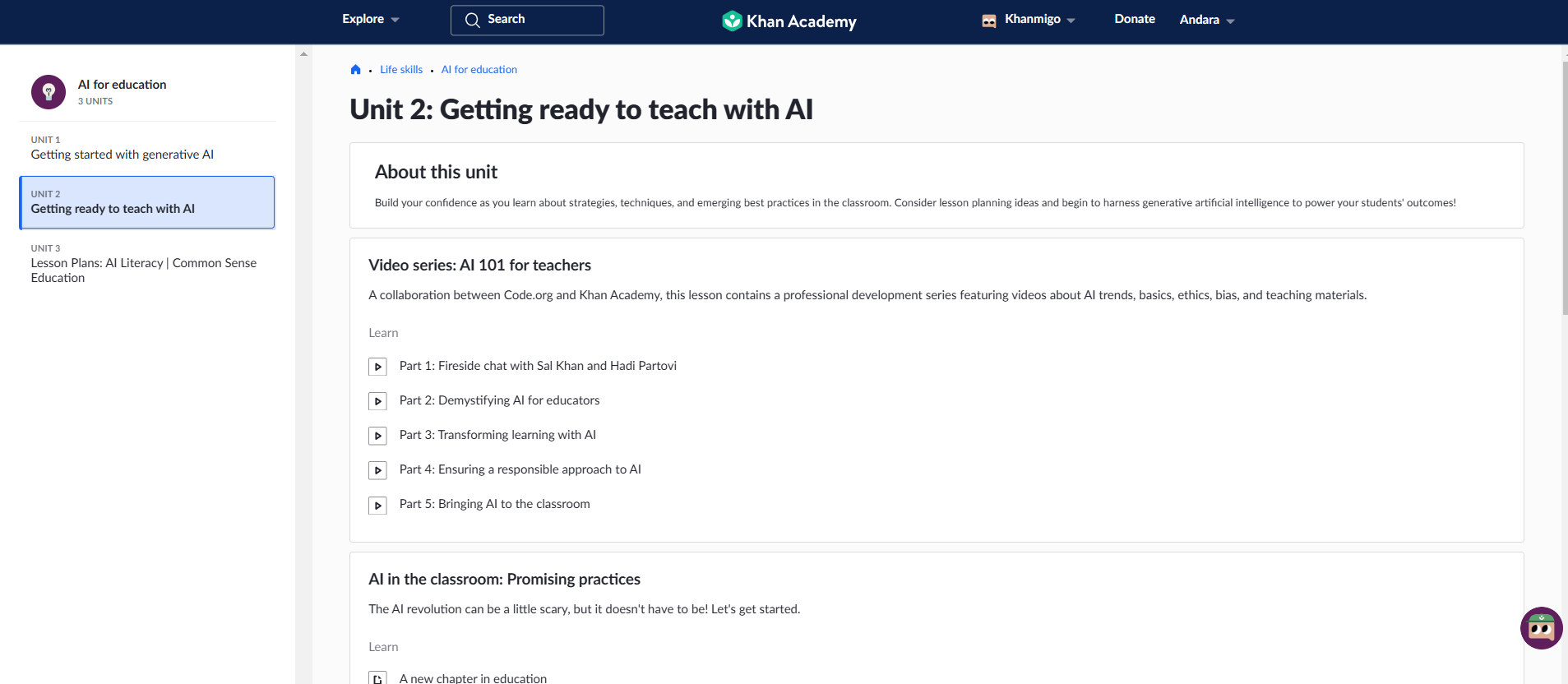The width and height of the screenshot is (1568, 684).
Task: Open the Andara account dropdown
Action: [1207, 20]
